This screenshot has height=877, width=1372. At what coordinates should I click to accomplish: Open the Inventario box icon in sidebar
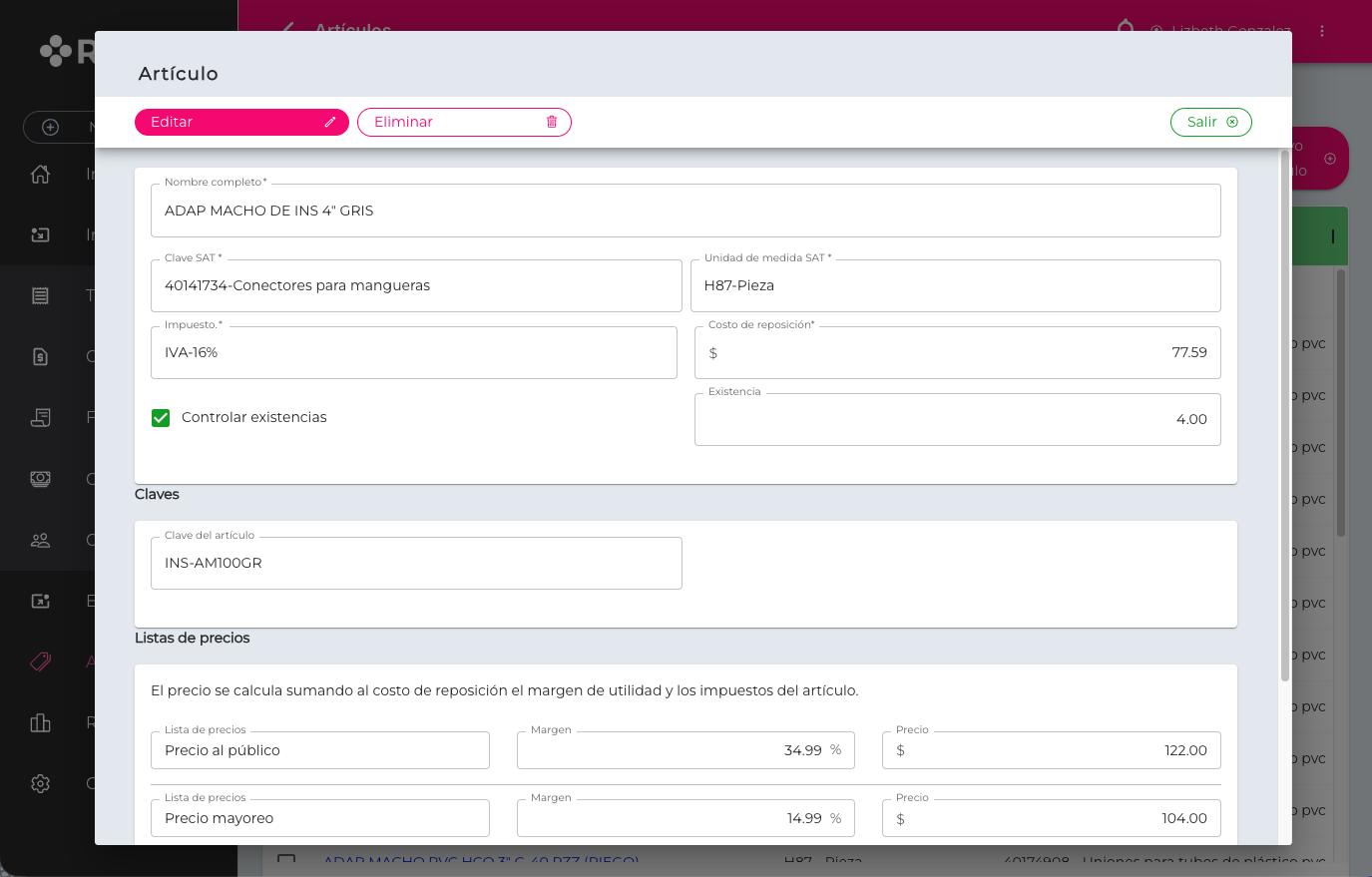[x=40, y=234]
